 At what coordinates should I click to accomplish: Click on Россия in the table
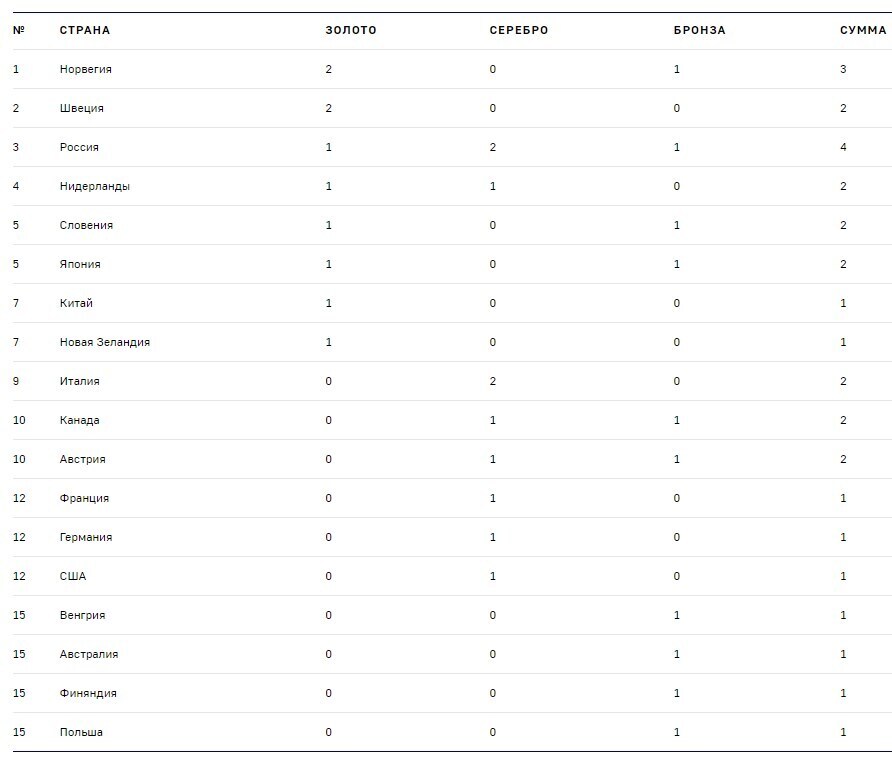click(x=80, y=147)
